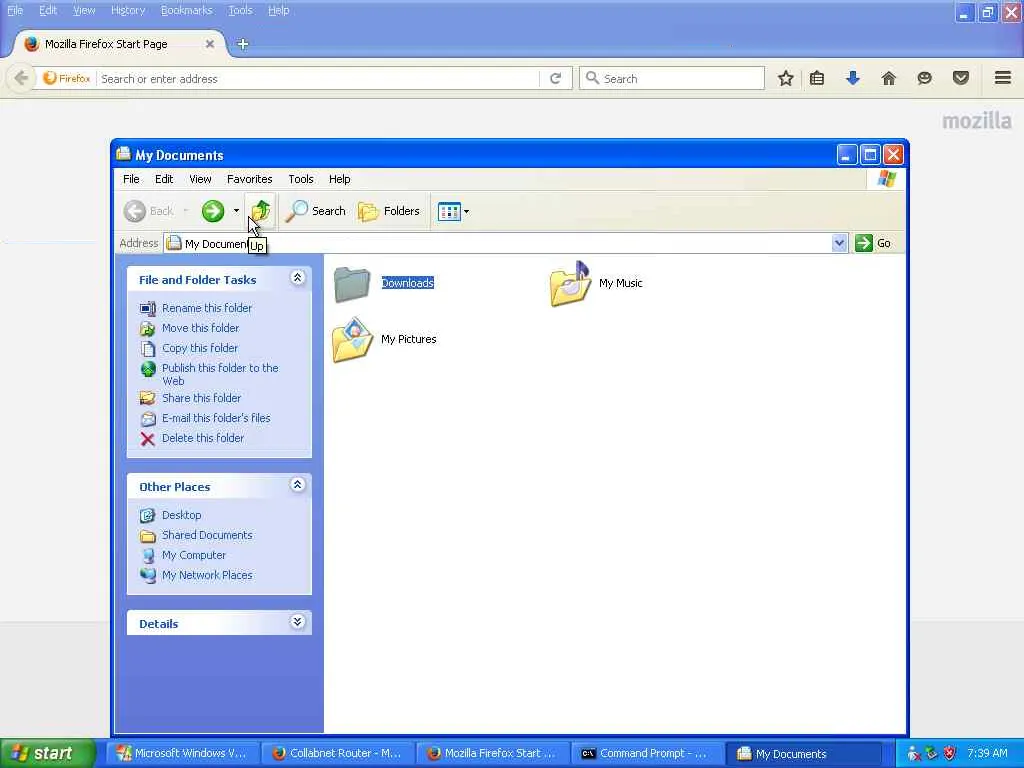Click Firefox Pocket icon
The width and height of the screenshot is (1024, 768).
tap(961, 78)
